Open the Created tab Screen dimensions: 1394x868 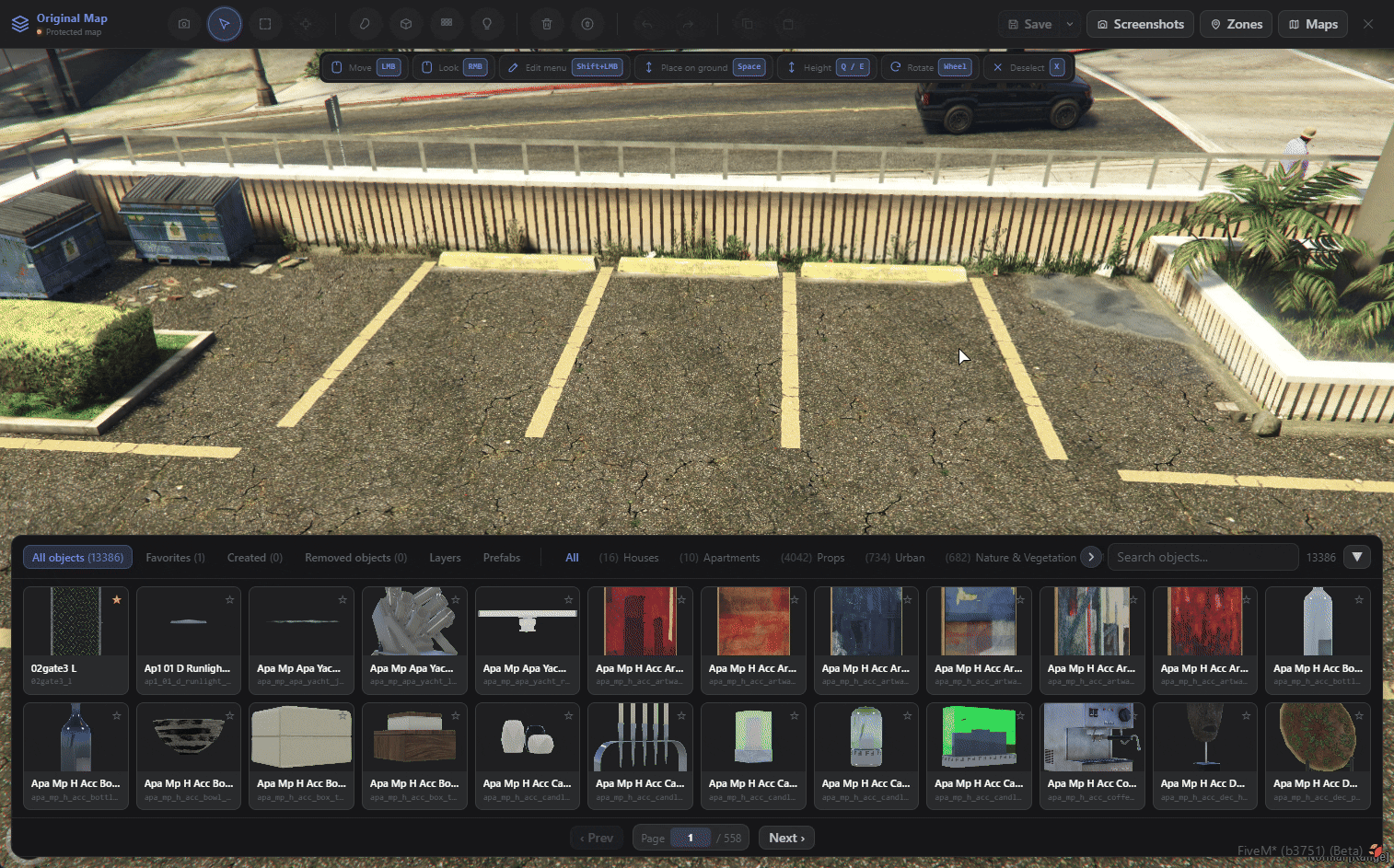click(255, 558)
